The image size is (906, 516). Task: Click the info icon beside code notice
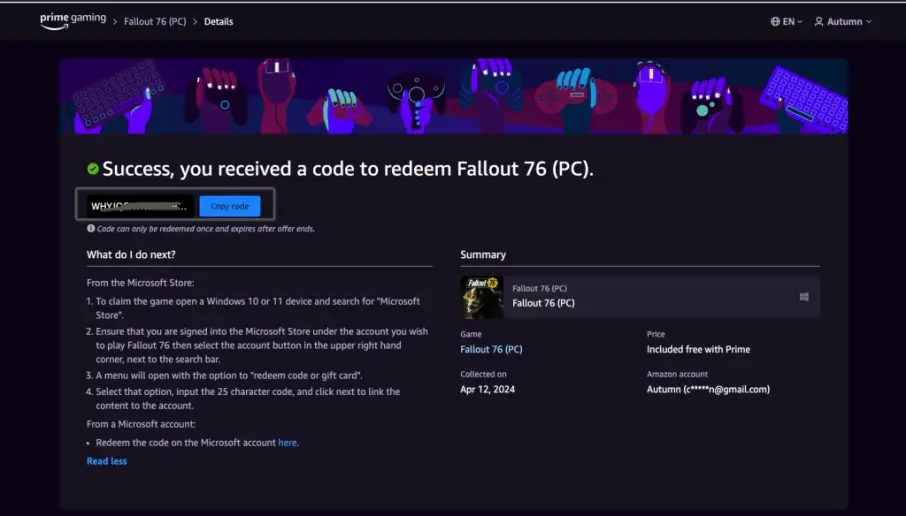91,228
